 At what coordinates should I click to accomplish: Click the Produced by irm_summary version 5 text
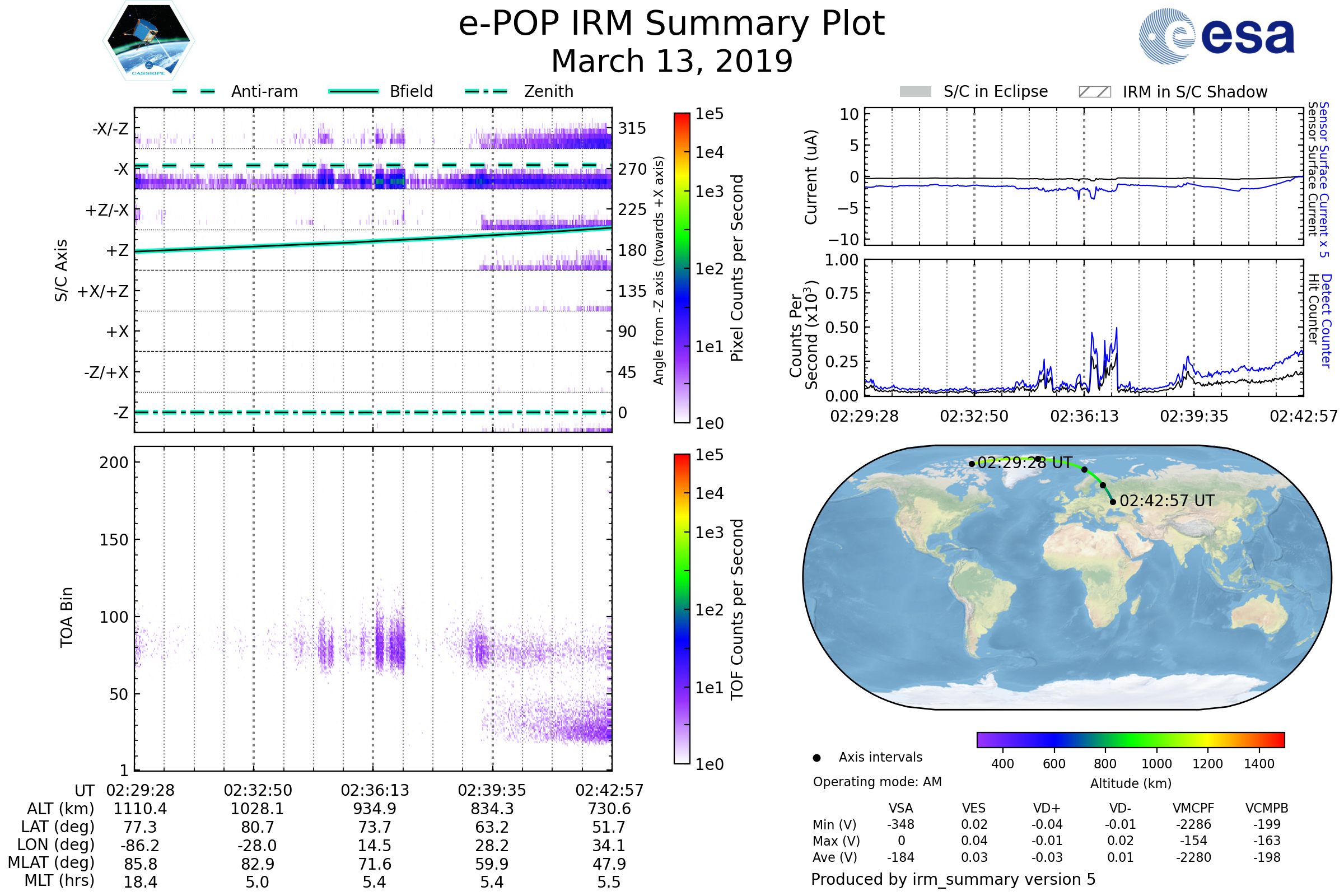tap(953, 879)
